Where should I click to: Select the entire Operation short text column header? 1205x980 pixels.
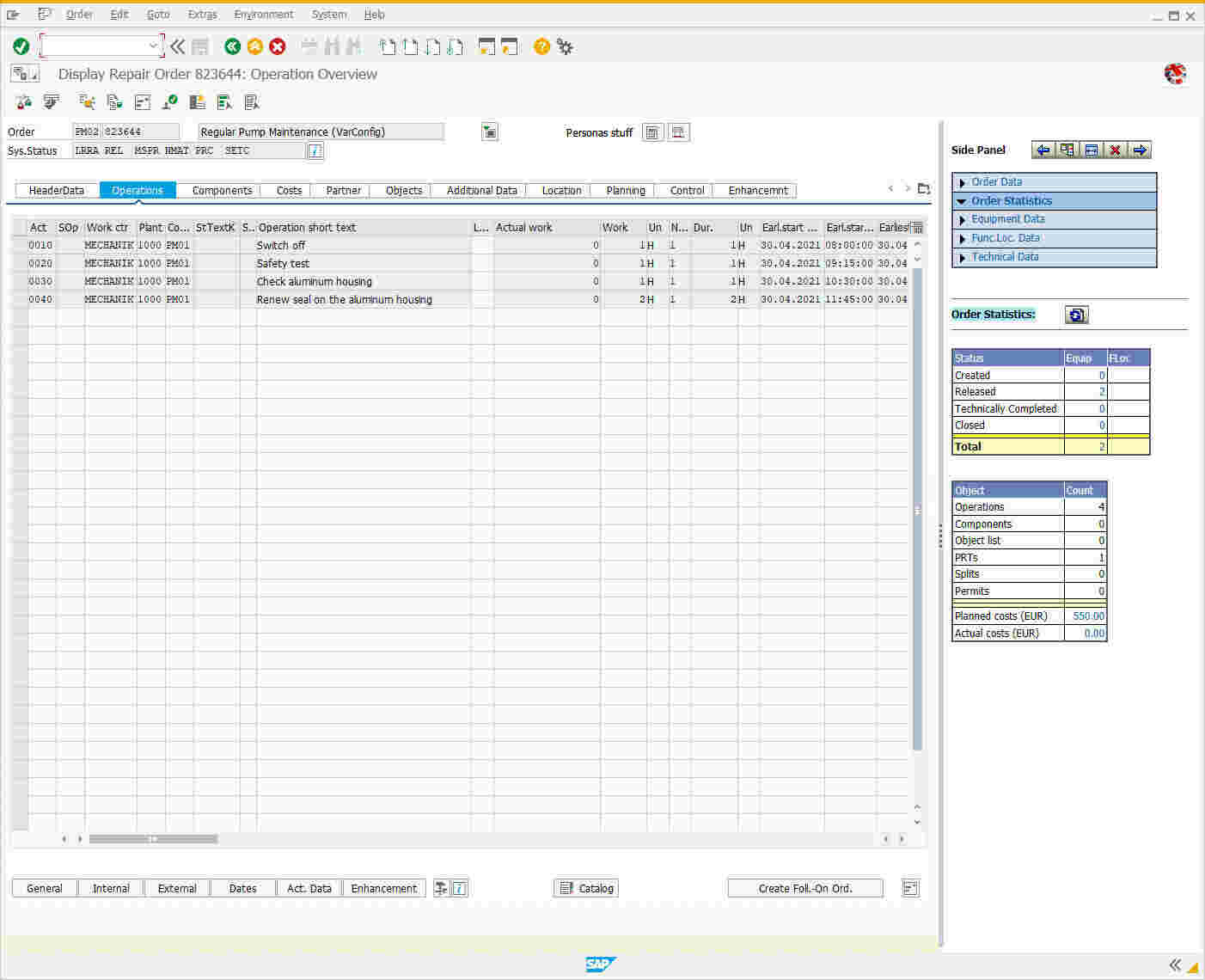(361, 227)
